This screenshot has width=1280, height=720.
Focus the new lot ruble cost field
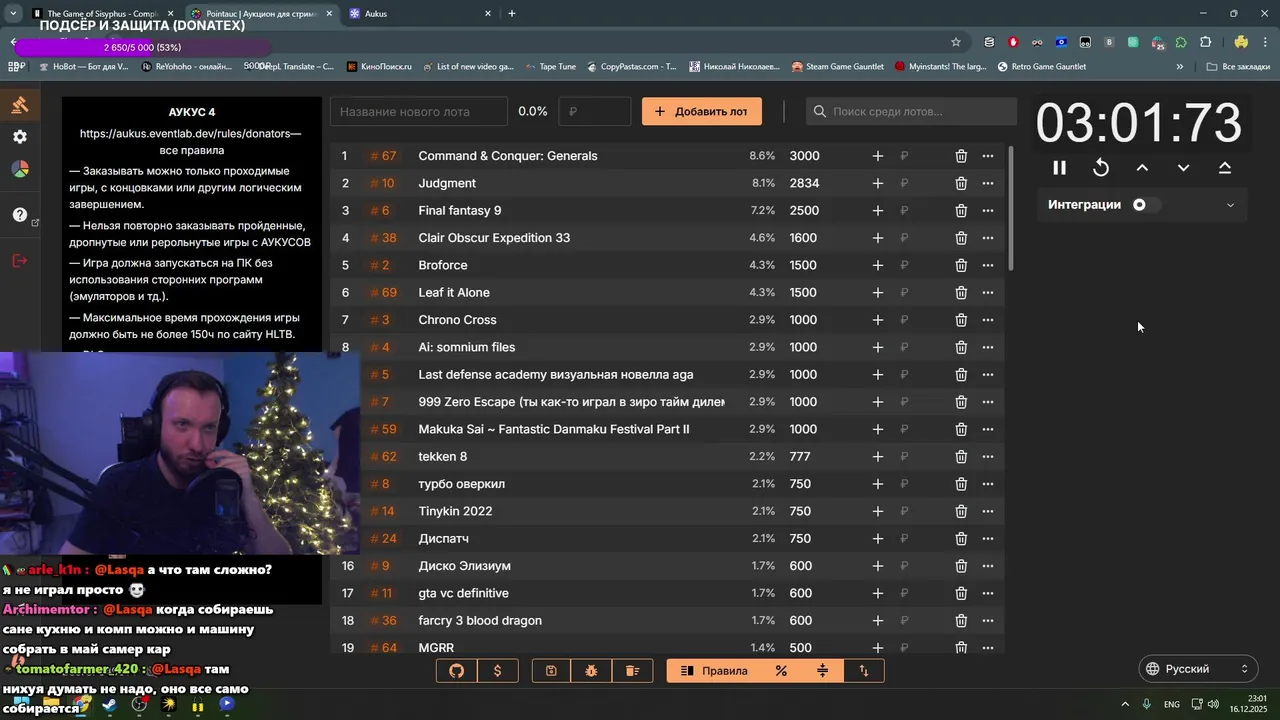(595, 111)
